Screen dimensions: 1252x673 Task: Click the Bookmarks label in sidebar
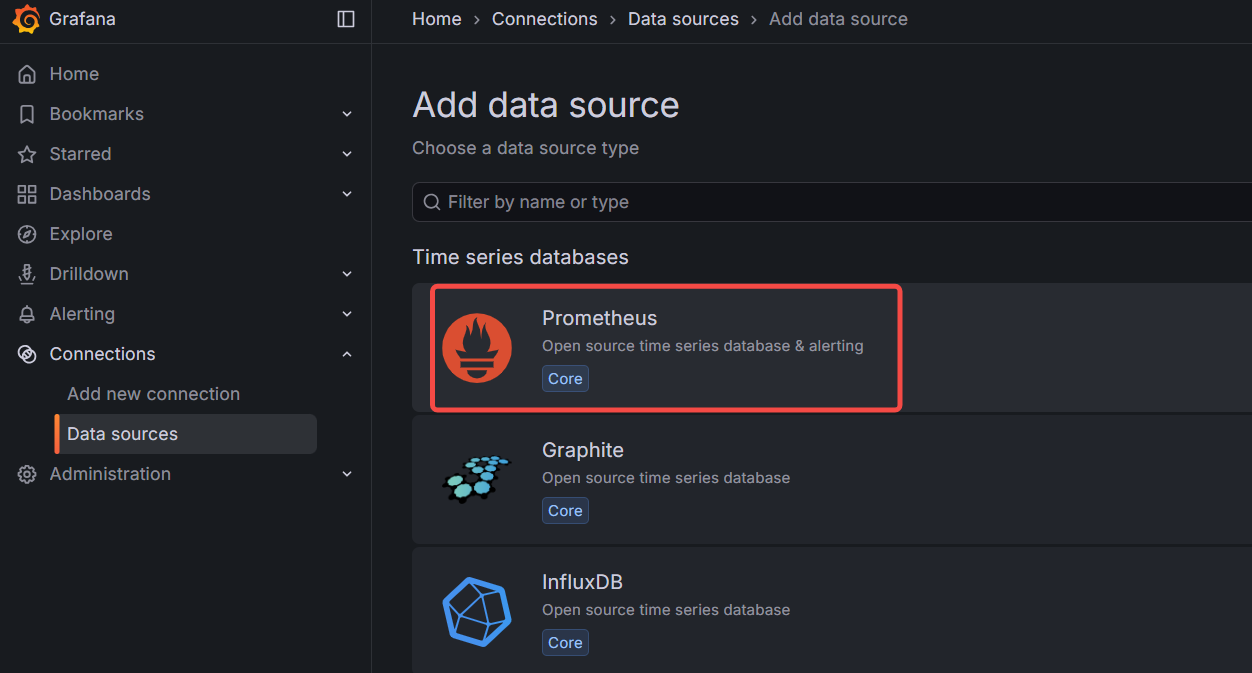click(x=97, y=114)
